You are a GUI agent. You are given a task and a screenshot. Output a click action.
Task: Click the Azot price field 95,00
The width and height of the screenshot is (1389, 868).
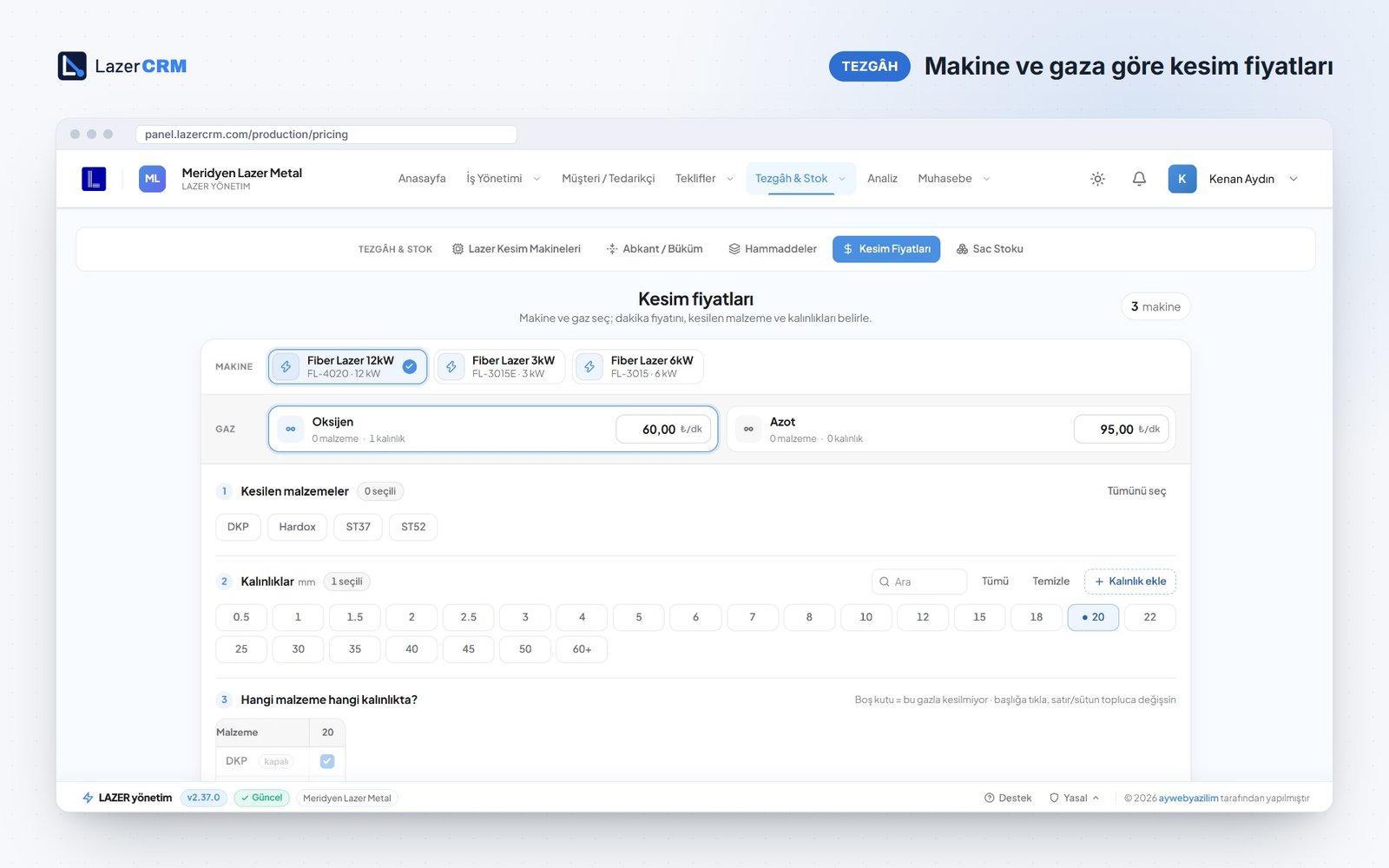point(1122,429)
